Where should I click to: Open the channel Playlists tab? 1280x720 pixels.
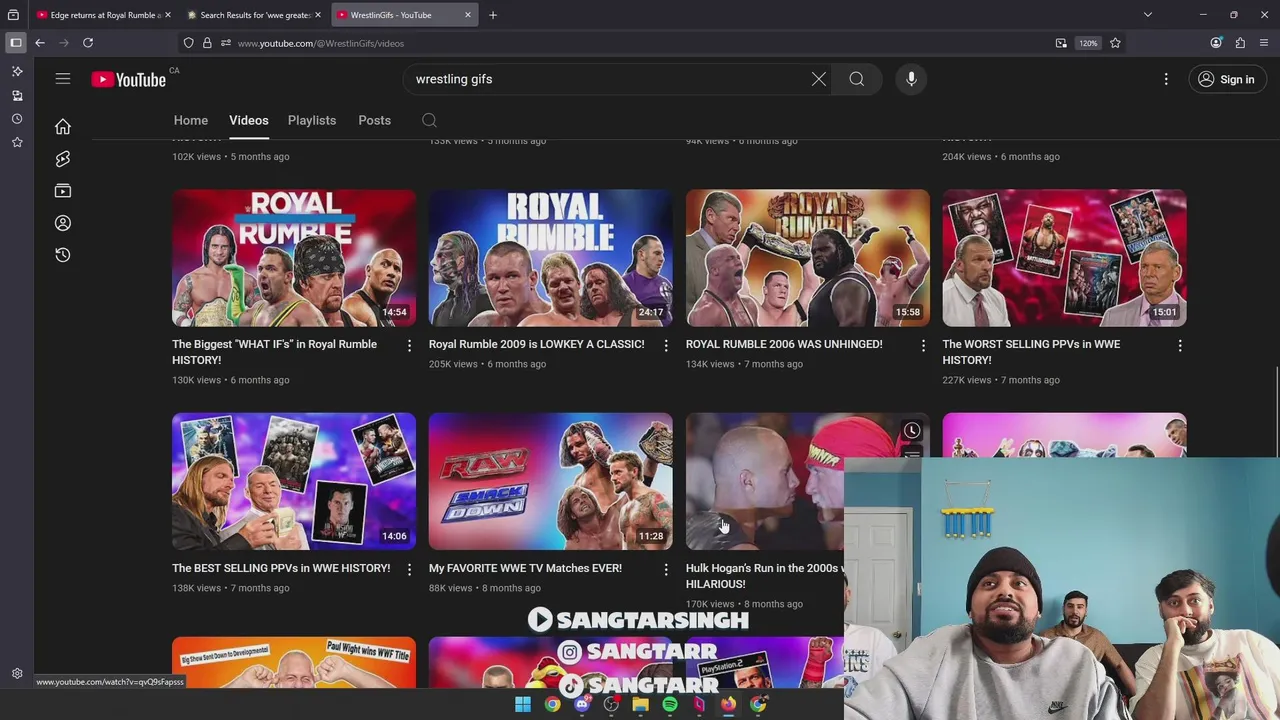point(312,120)
